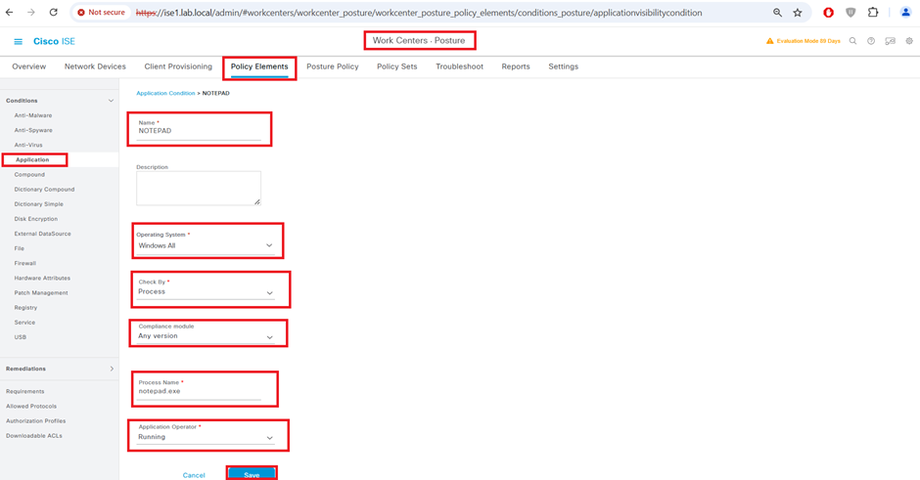Reload the page with refresh icon

coord(53,12)
